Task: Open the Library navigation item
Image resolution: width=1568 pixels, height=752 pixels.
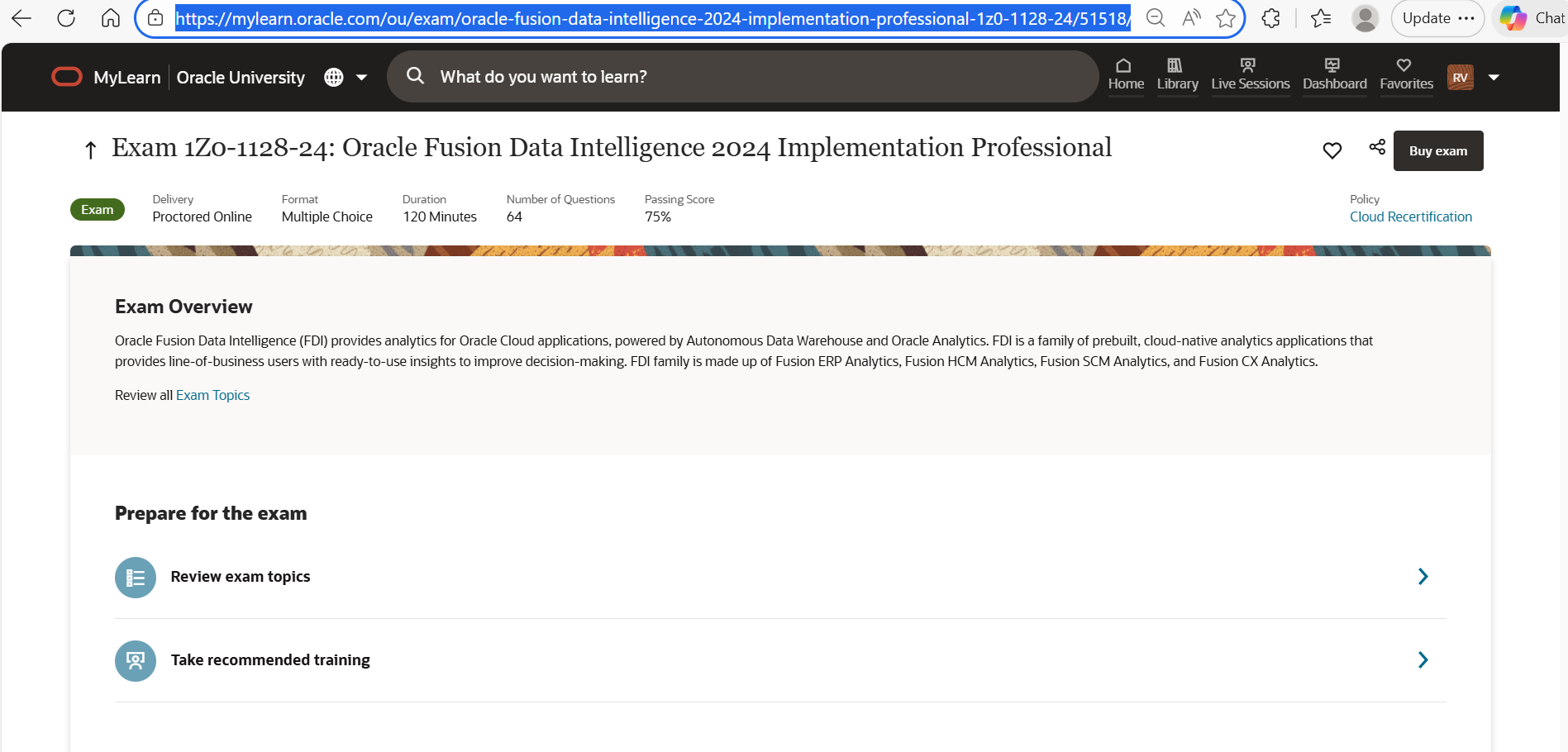Action: pyautogui.click(x=1177, y=74)
